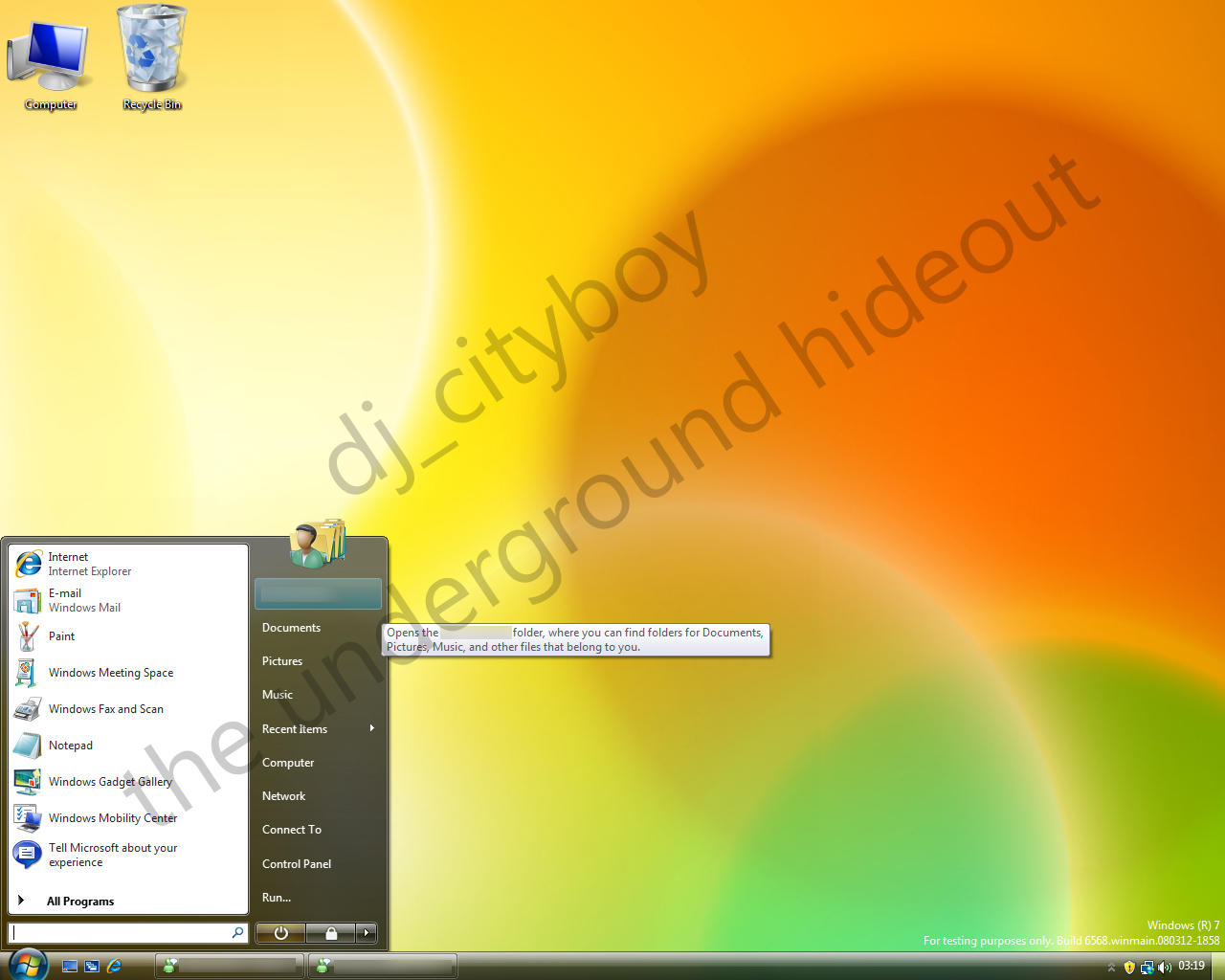
Task: Open Documents in the Start menu
Action: click(319, 628)
